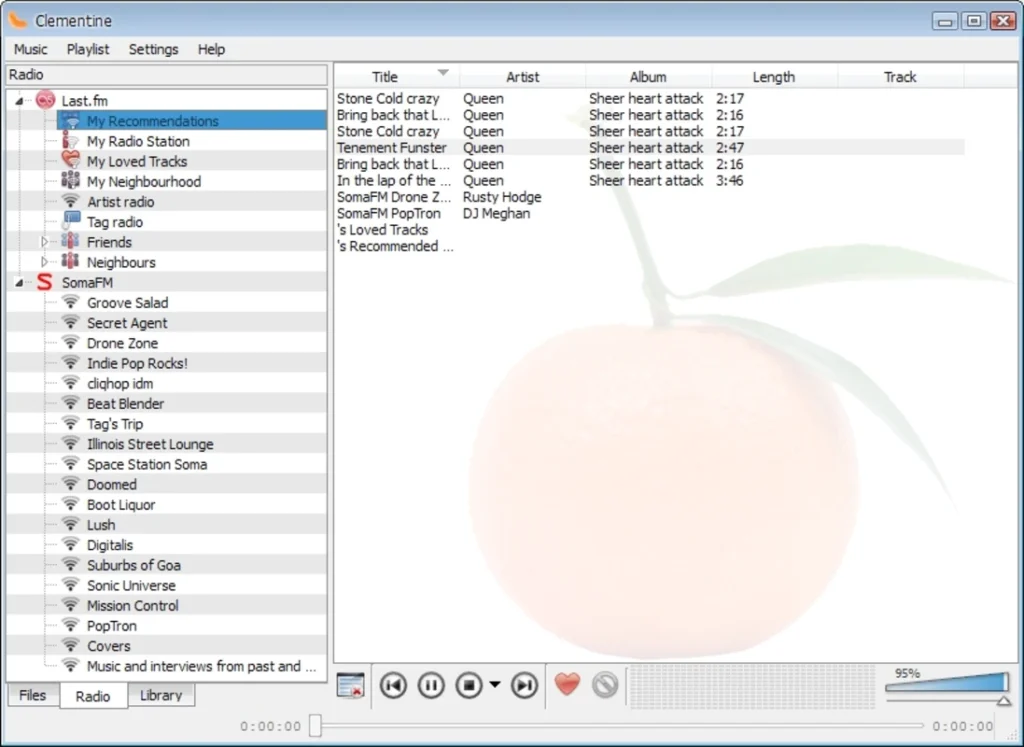This screenshot has height=747, width=1024.
Task: Switch to the Library tab
Action: tap(160, 695)
